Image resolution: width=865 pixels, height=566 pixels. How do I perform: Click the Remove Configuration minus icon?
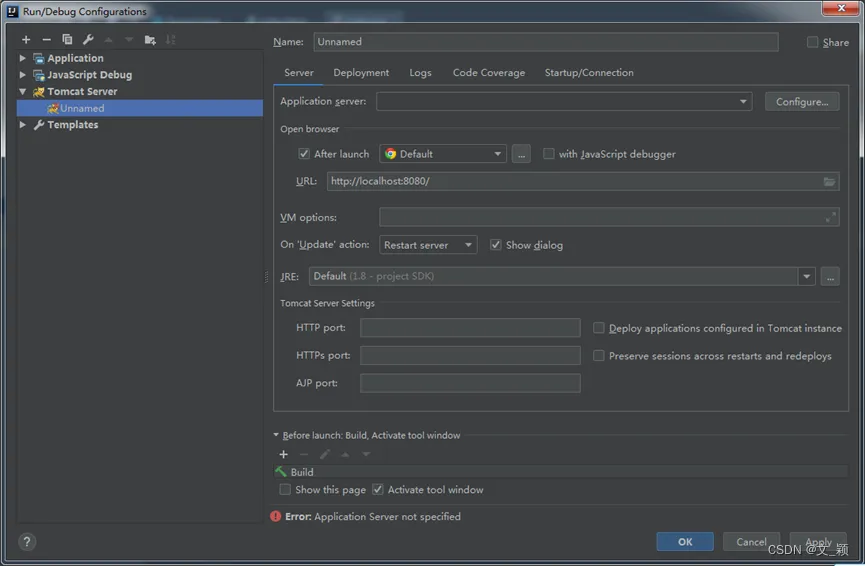pos(46,40)
